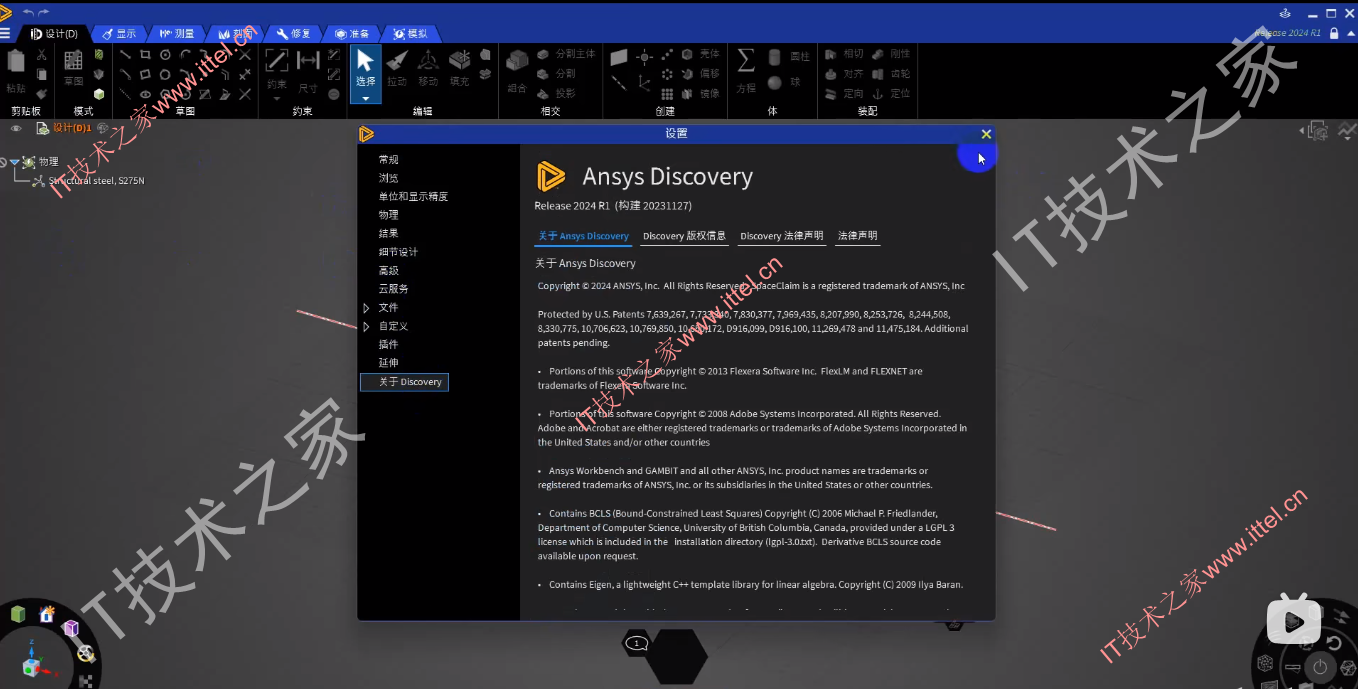This screenshot has height=689, width=1358.
Task: Click the 定位 (Anchor) assembly tool
Action: pyautogui.click(x=891, y=94)
